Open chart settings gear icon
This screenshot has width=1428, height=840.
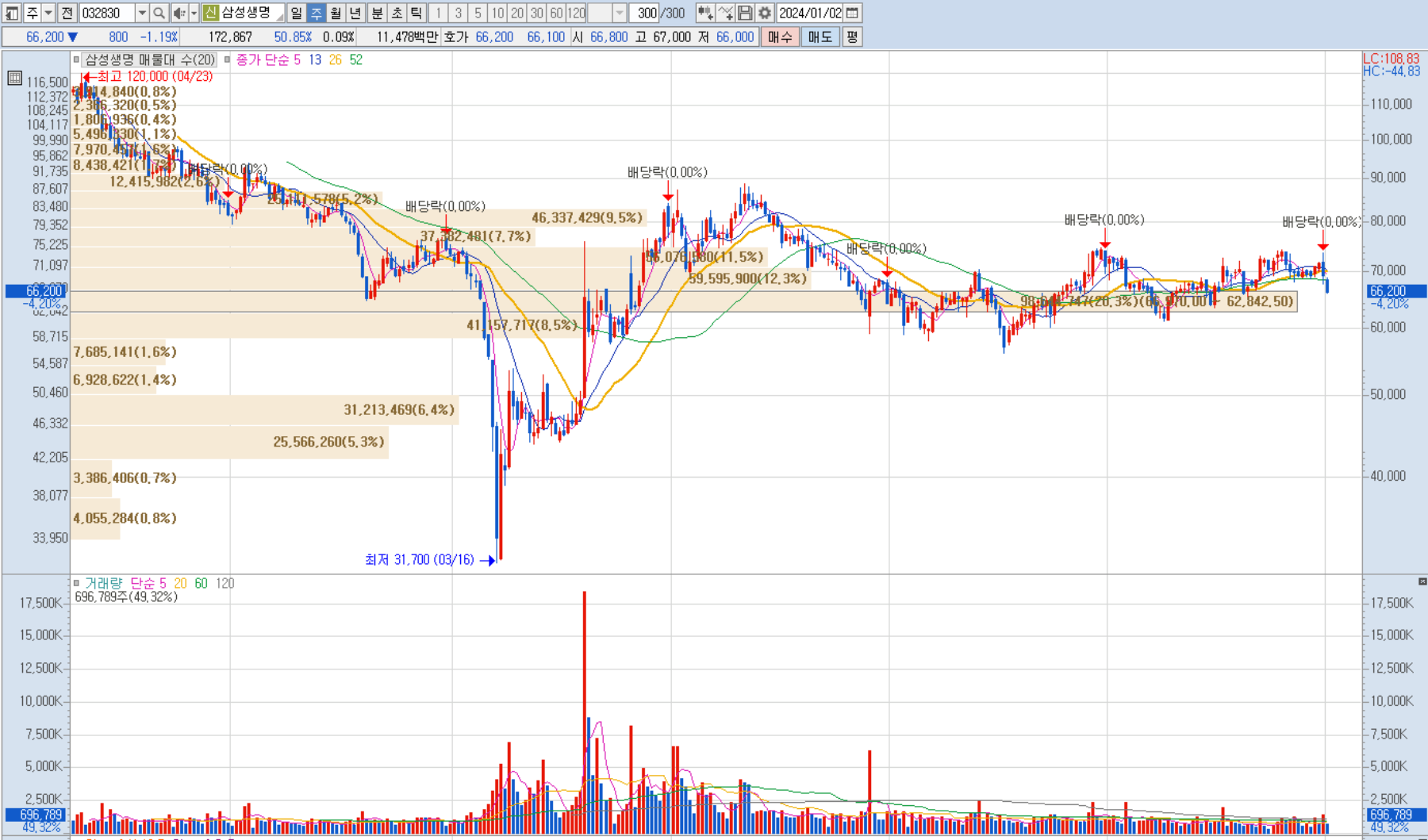click(x=765, y=13)
